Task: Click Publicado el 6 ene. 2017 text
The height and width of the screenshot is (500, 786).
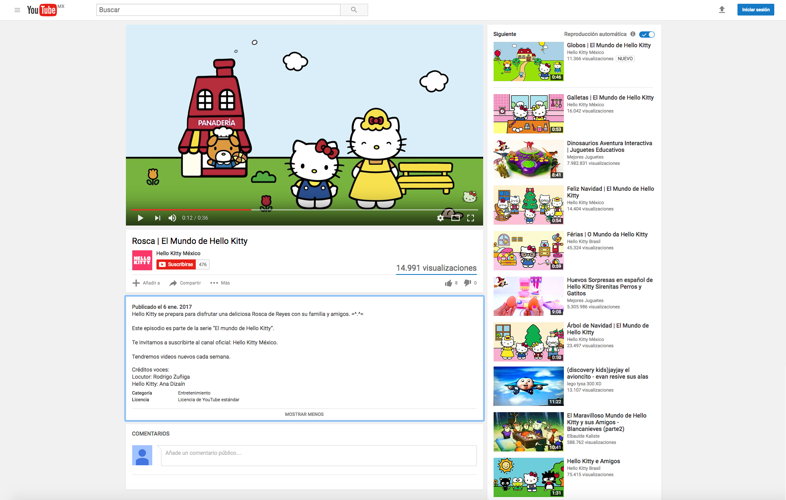Action: coord(161,306)
